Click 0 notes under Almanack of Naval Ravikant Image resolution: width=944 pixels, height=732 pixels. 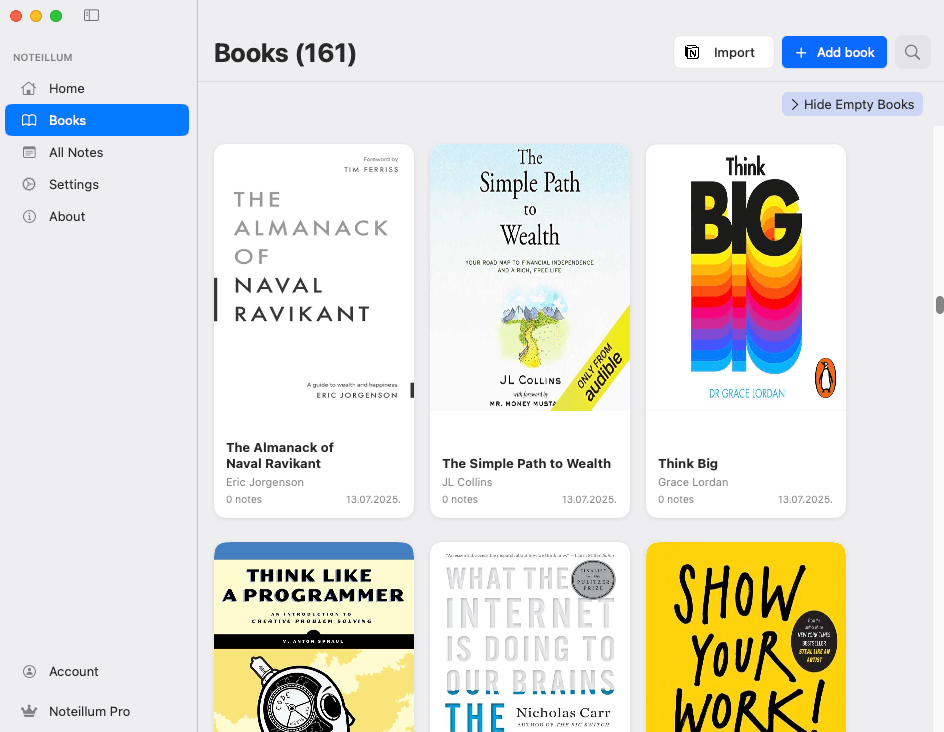coord(244,500)
